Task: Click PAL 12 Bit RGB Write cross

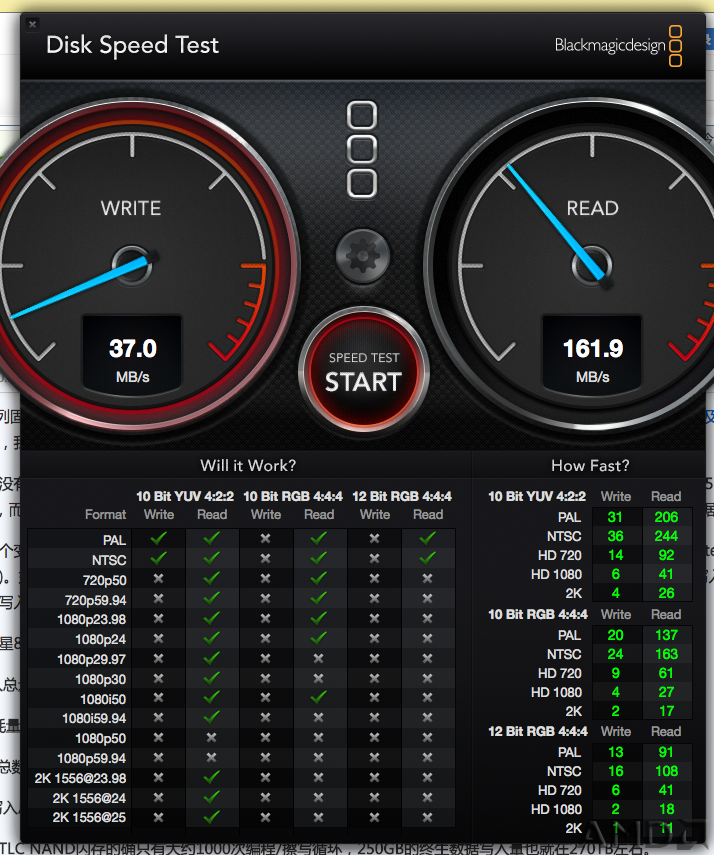Action: point(374,539)
